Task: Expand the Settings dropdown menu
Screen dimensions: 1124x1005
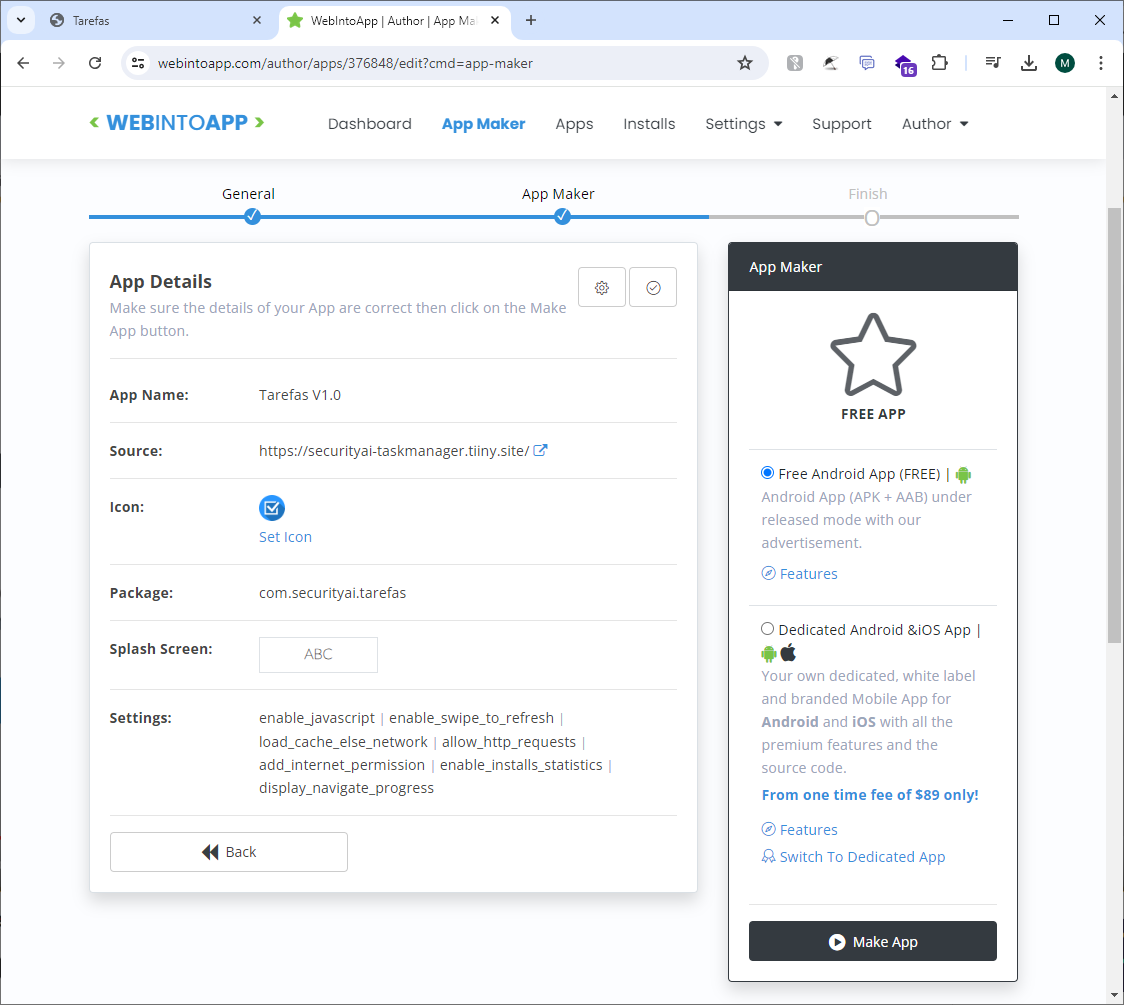Action: pos(743,124)
